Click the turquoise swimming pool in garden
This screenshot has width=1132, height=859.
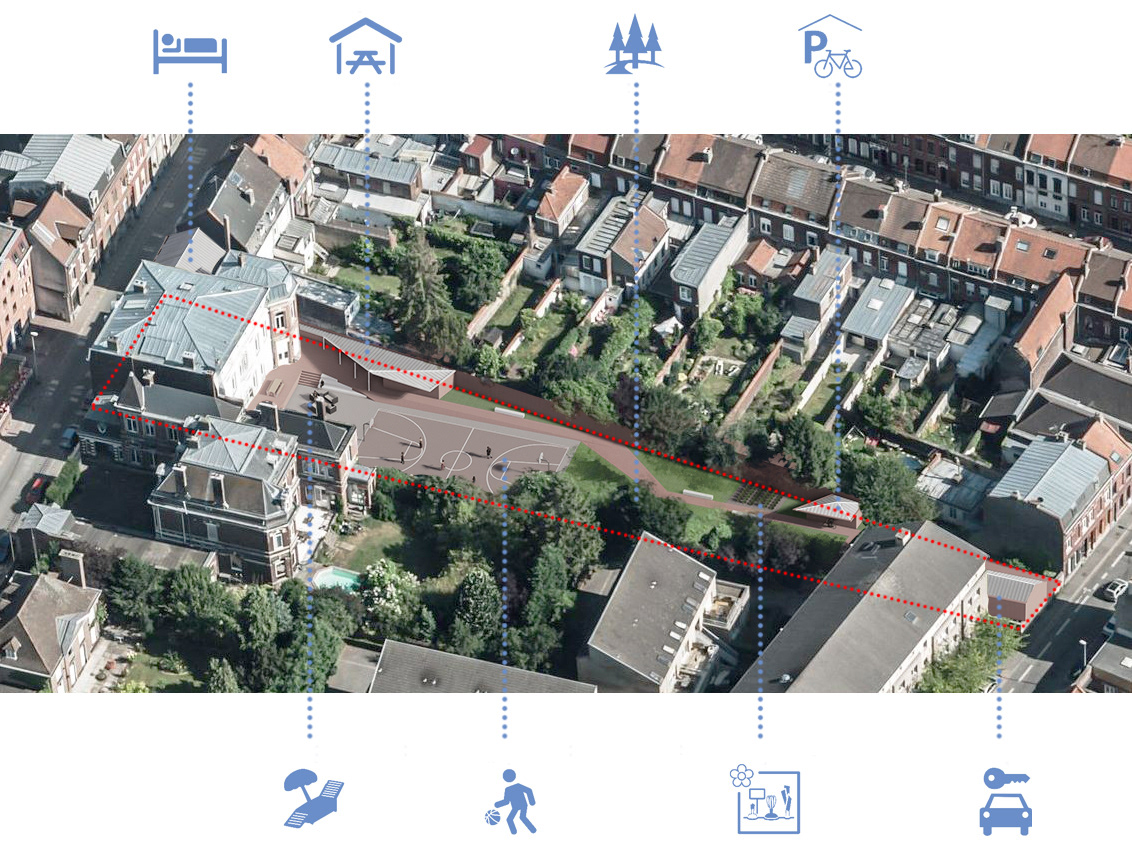point(336,577)
